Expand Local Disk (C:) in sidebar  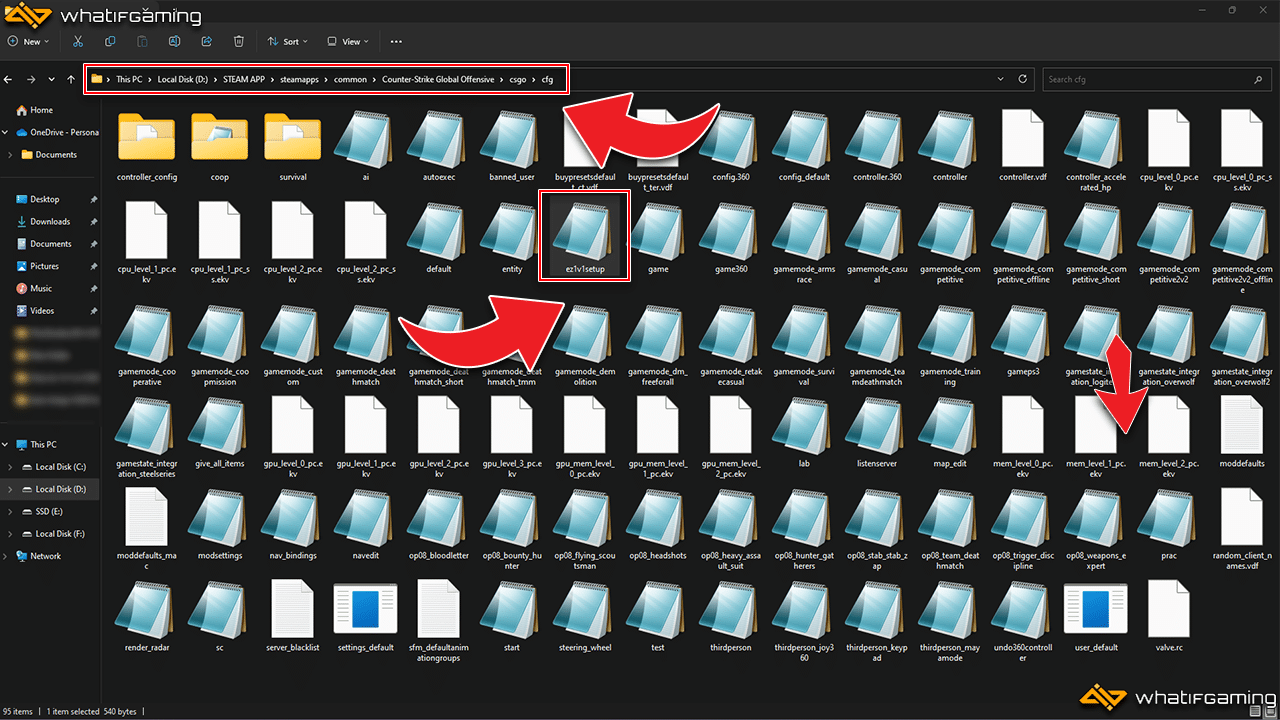coord(10,467)
